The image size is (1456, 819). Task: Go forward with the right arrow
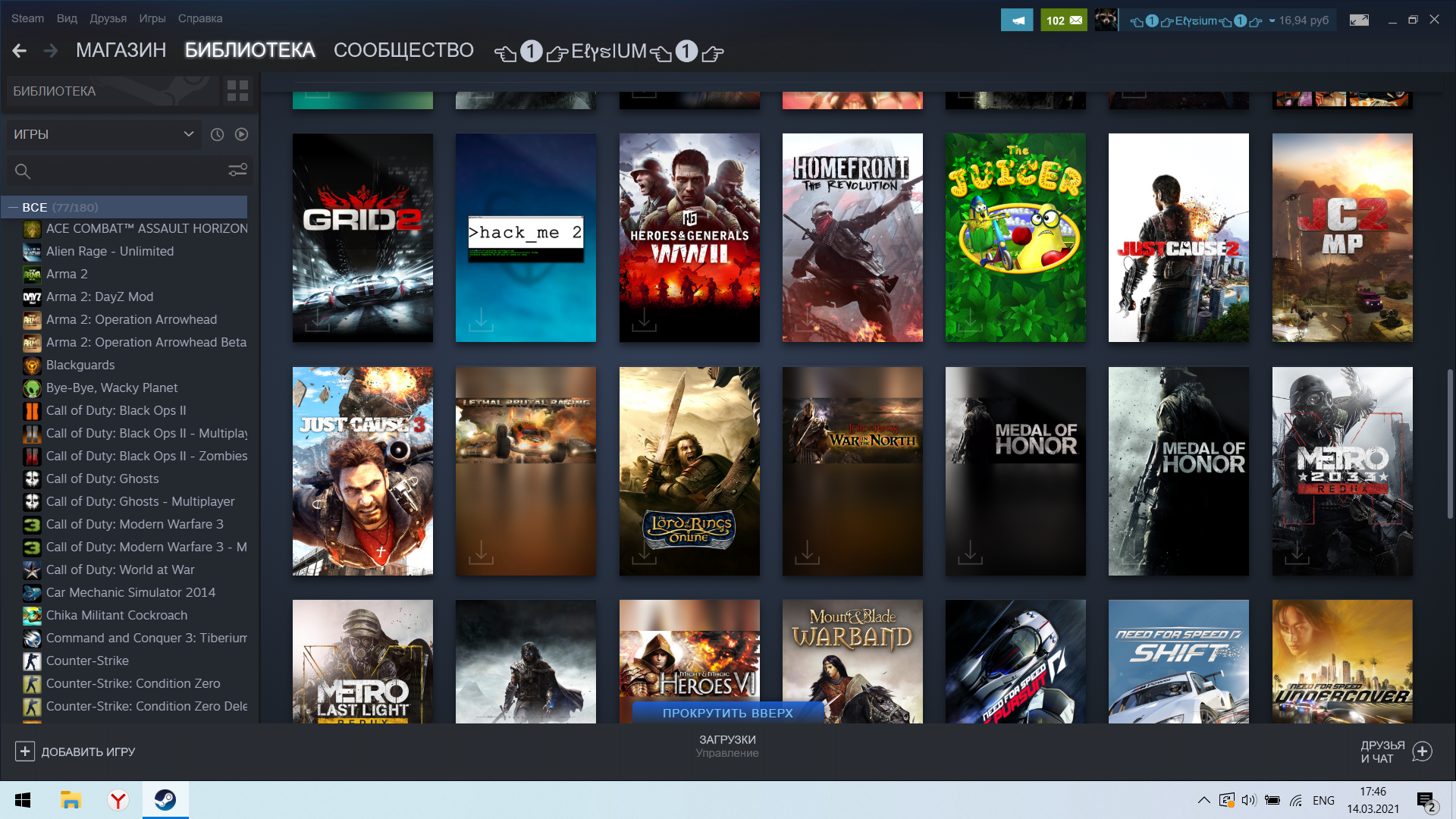(x=51, y=51)
